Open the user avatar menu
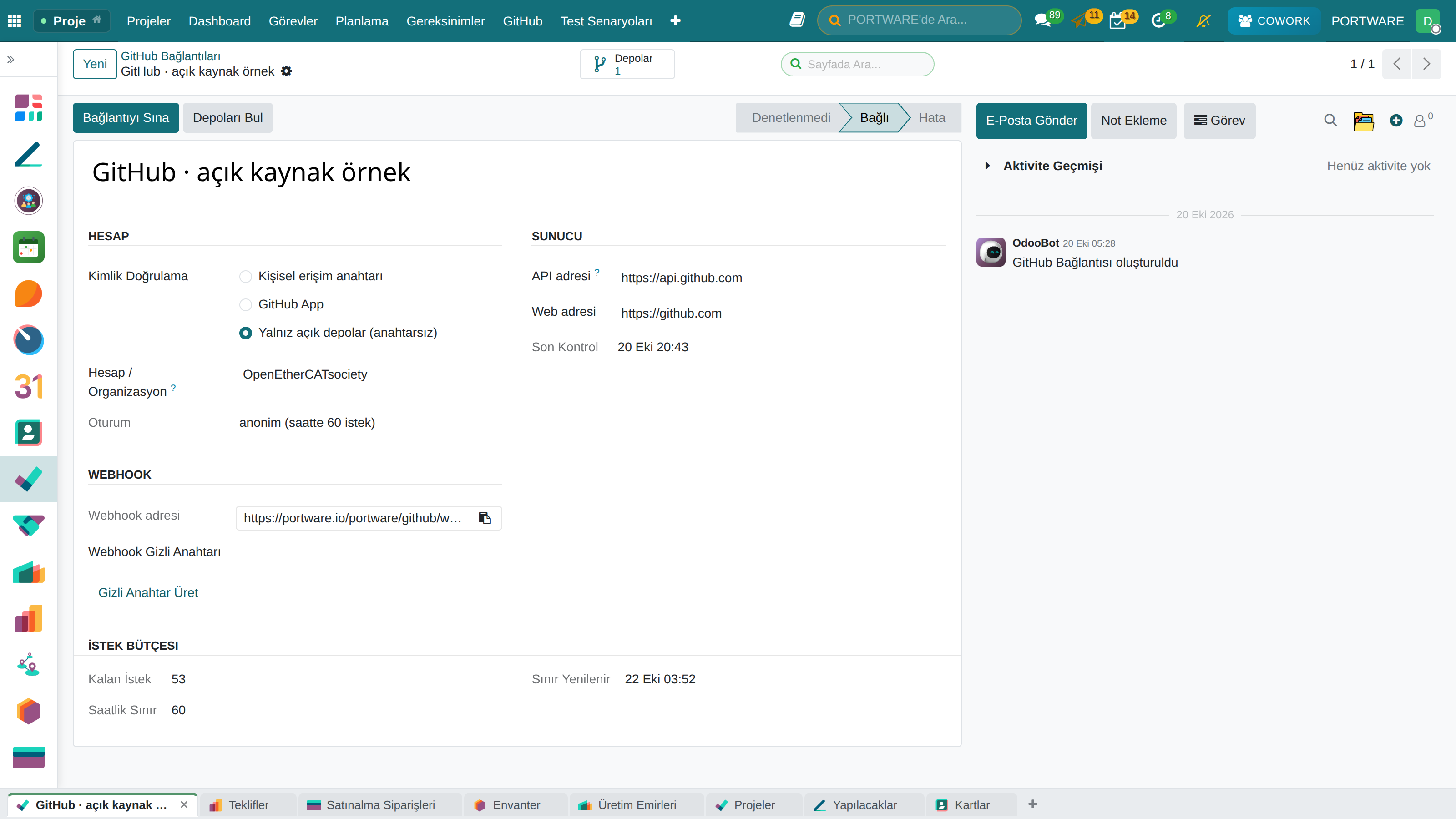Screen dimensions: 1456x819 [1428, 21]
